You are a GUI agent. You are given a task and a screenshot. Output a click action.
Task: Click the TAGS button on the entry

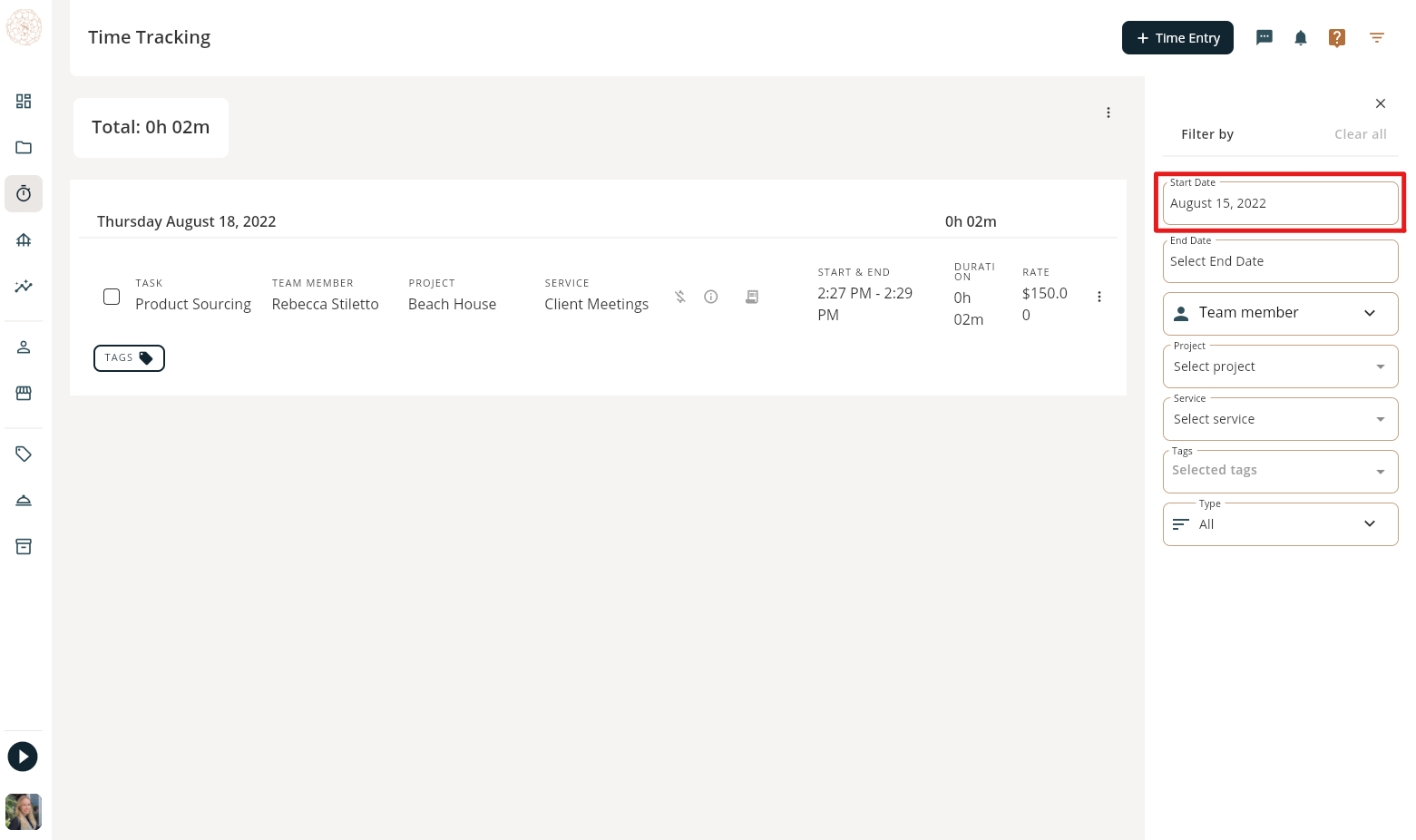coord(129,358)
